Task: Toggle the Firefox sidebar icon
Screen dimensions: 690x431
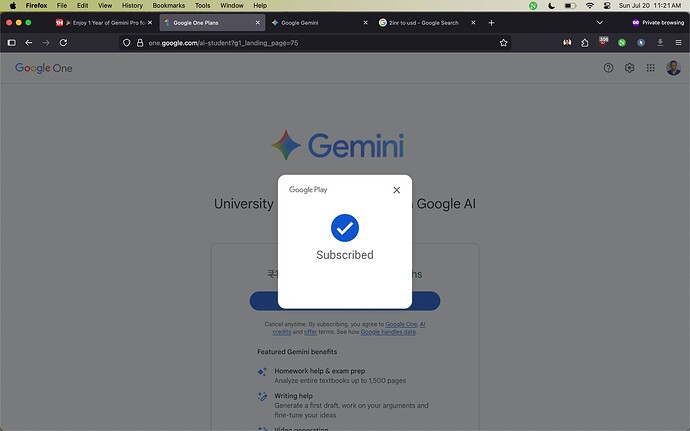Action: point(12,43)
